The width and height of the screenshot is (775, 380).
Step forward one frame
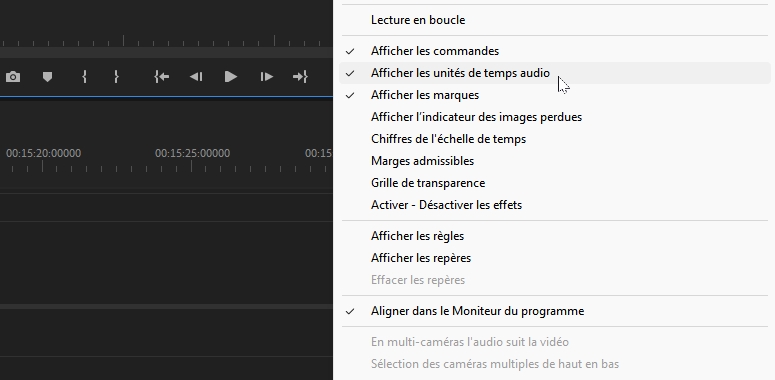click(266, 77)
